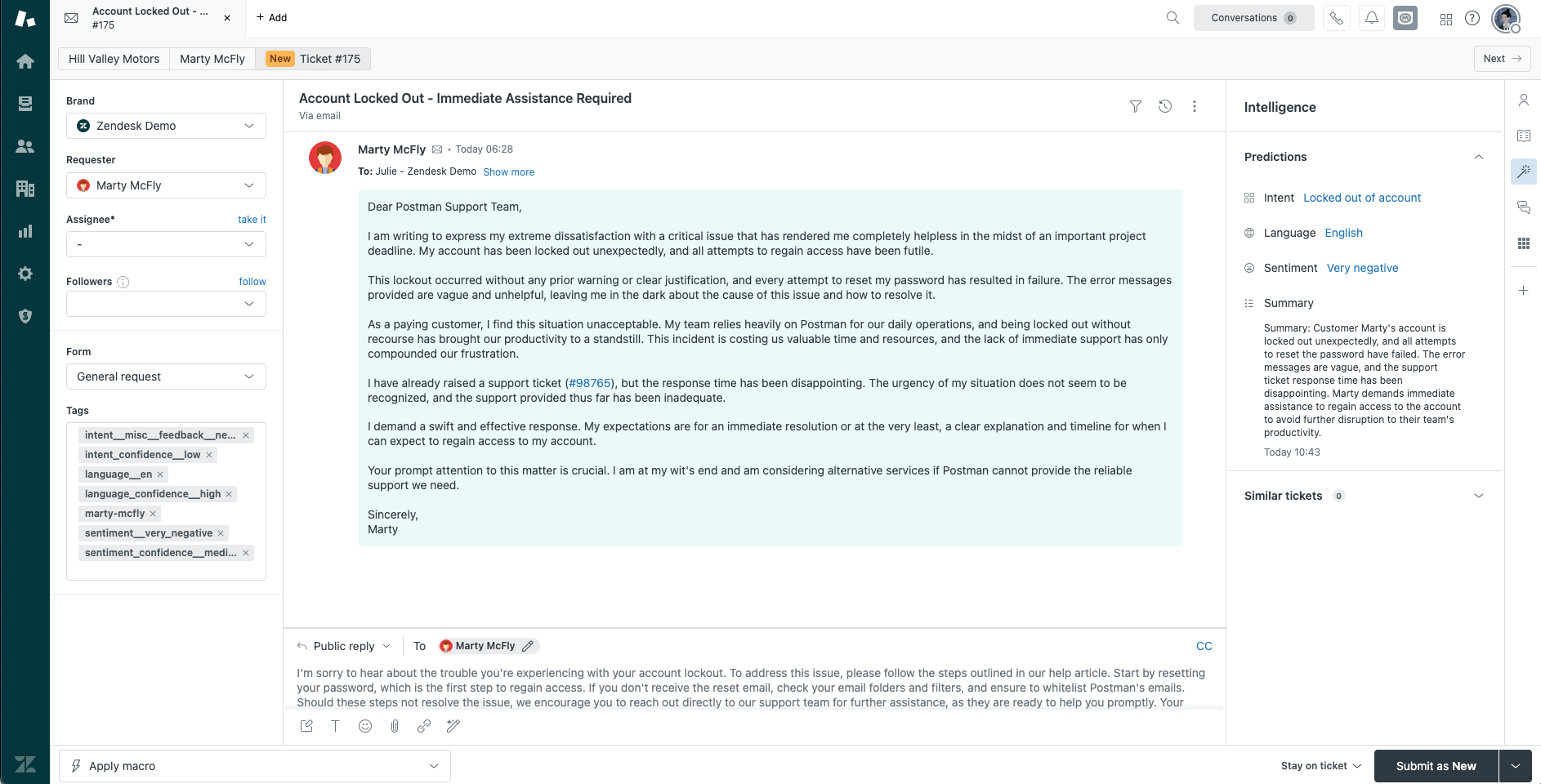
Task: Open the Customers icon in sidebar
Action: (x=25, y=146)
